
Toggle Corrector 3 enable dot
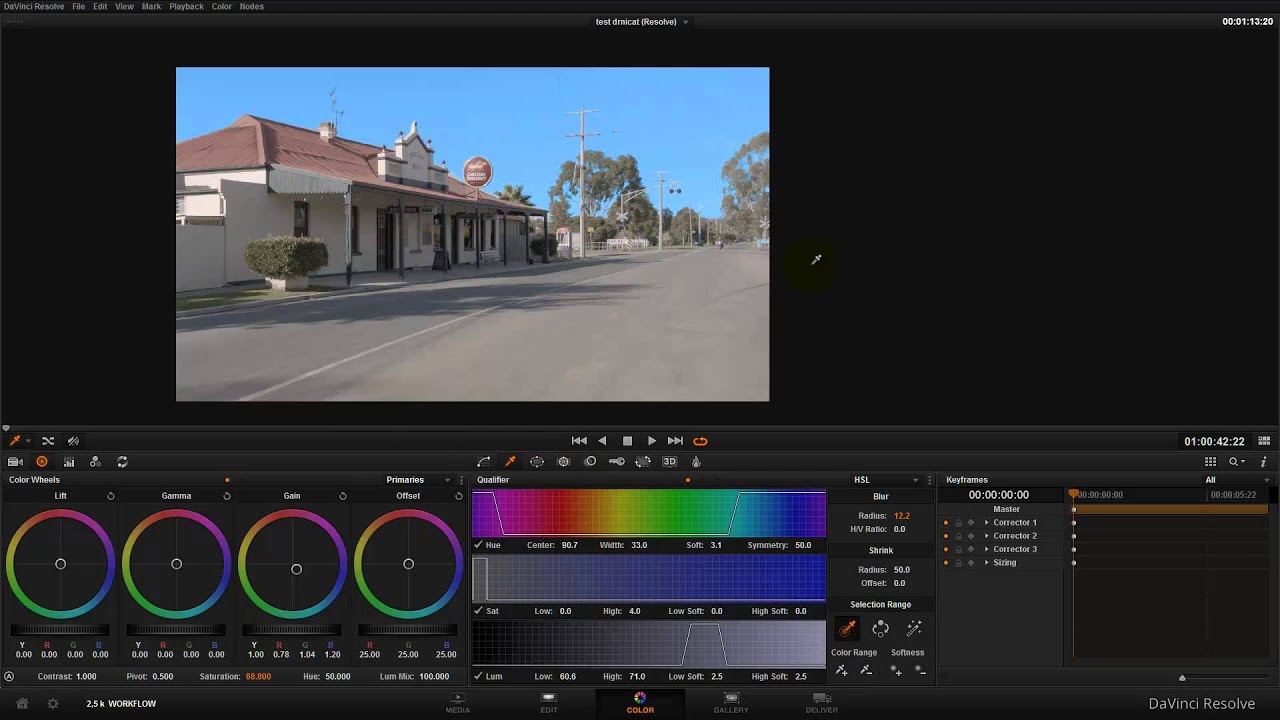pyautogui.click(x=946, y=549)
